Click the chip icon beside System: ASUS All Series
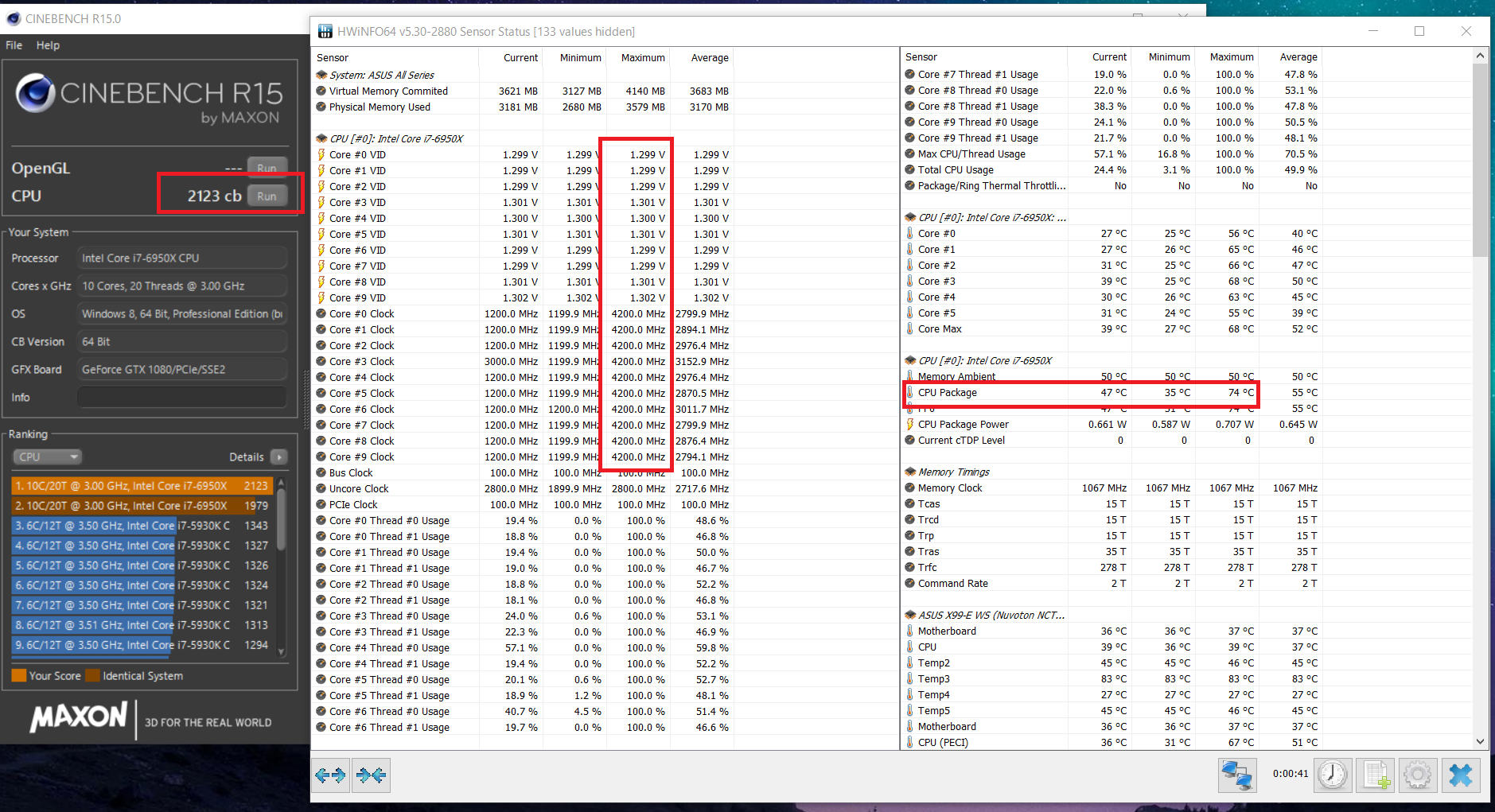Image resolution: width=1495 pixels, height=812 pixels. (321, 75)
